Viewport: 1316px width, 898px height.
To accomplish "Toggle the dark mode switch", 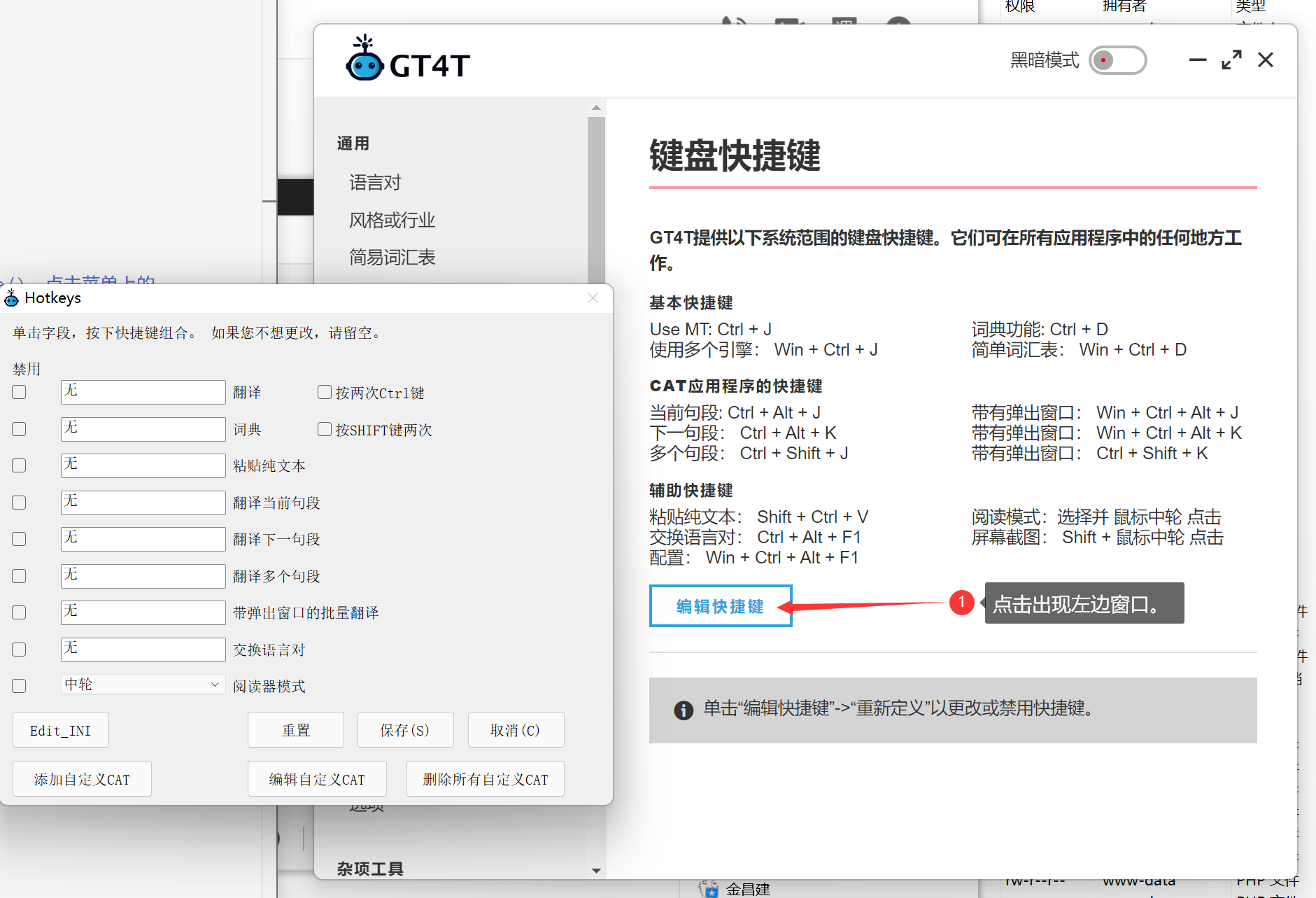I will [x=1117, y=60].
